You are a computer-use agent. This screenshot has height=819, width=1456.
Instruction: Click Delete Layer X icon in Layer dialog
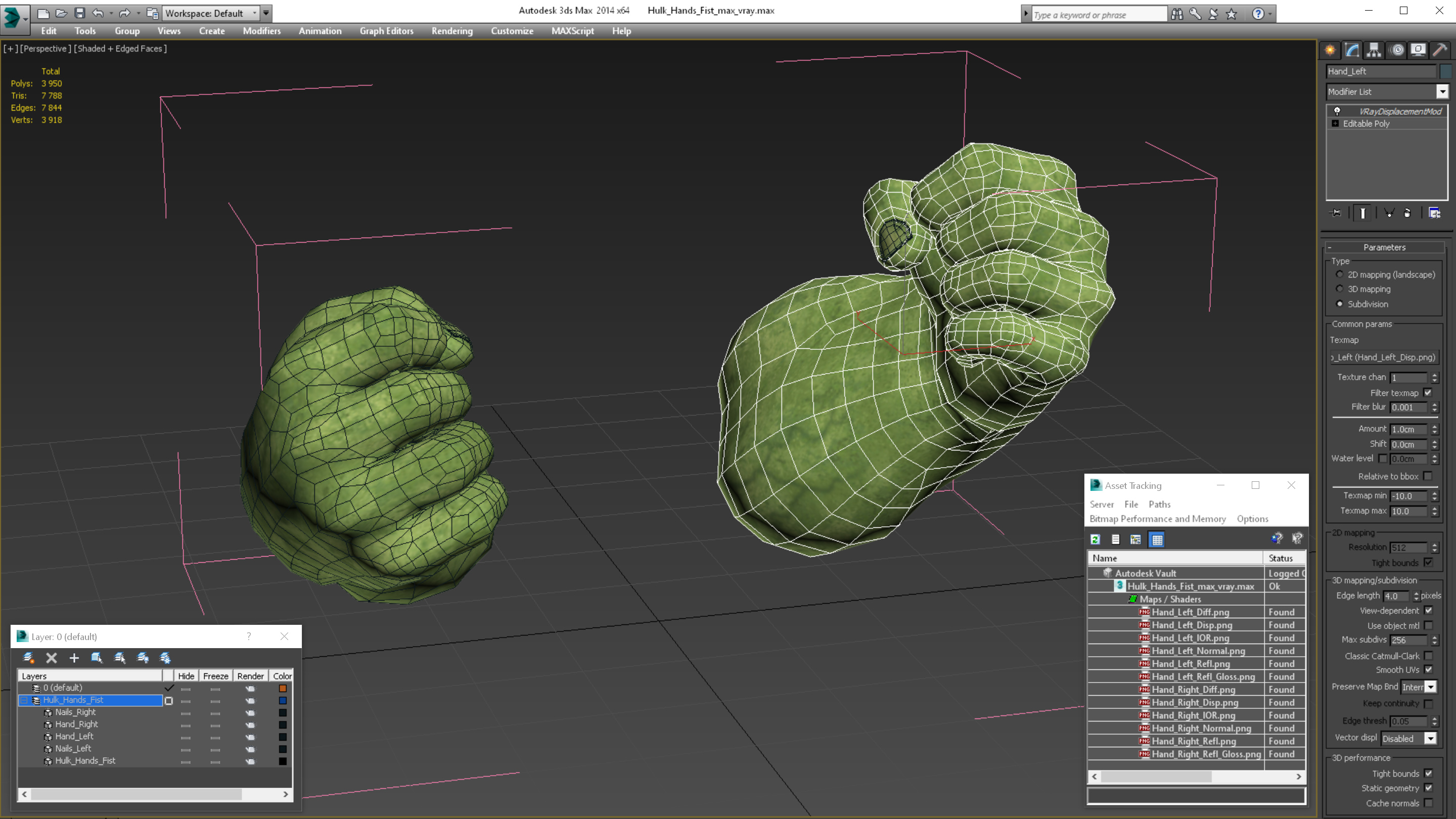(52, 658)
